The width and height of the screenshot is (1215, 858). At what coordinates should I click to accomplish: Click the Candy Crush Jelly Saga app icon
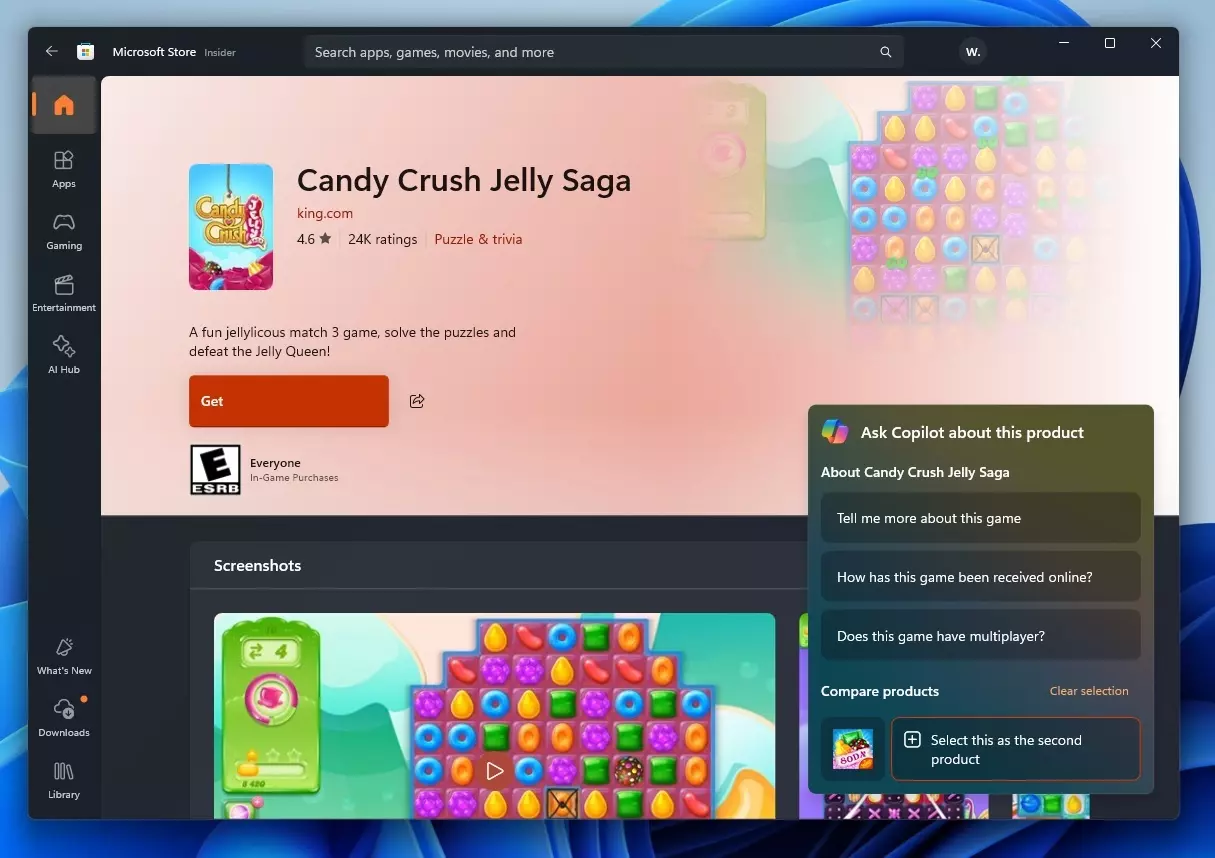[231, 227]
